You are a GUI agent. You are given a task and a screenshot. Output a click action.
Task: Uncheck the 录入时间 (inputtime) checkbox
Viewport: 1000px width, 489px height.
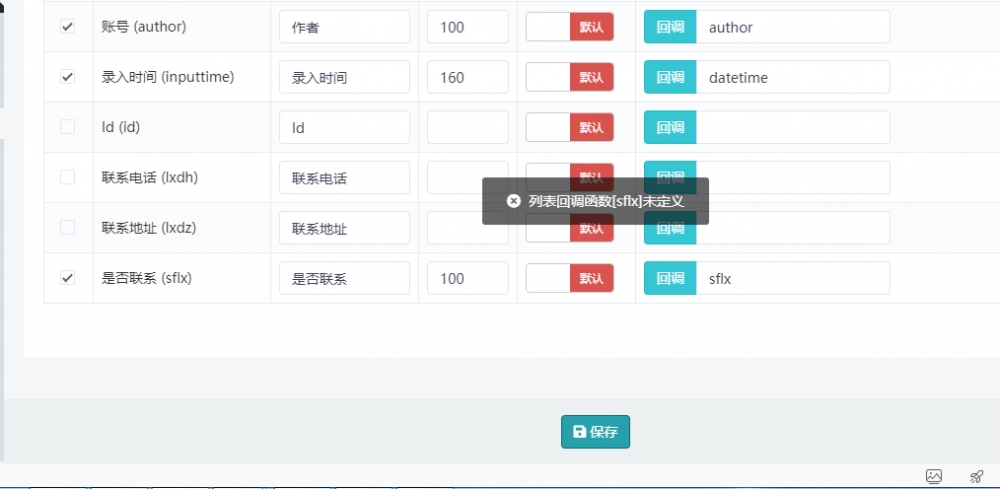68,77
